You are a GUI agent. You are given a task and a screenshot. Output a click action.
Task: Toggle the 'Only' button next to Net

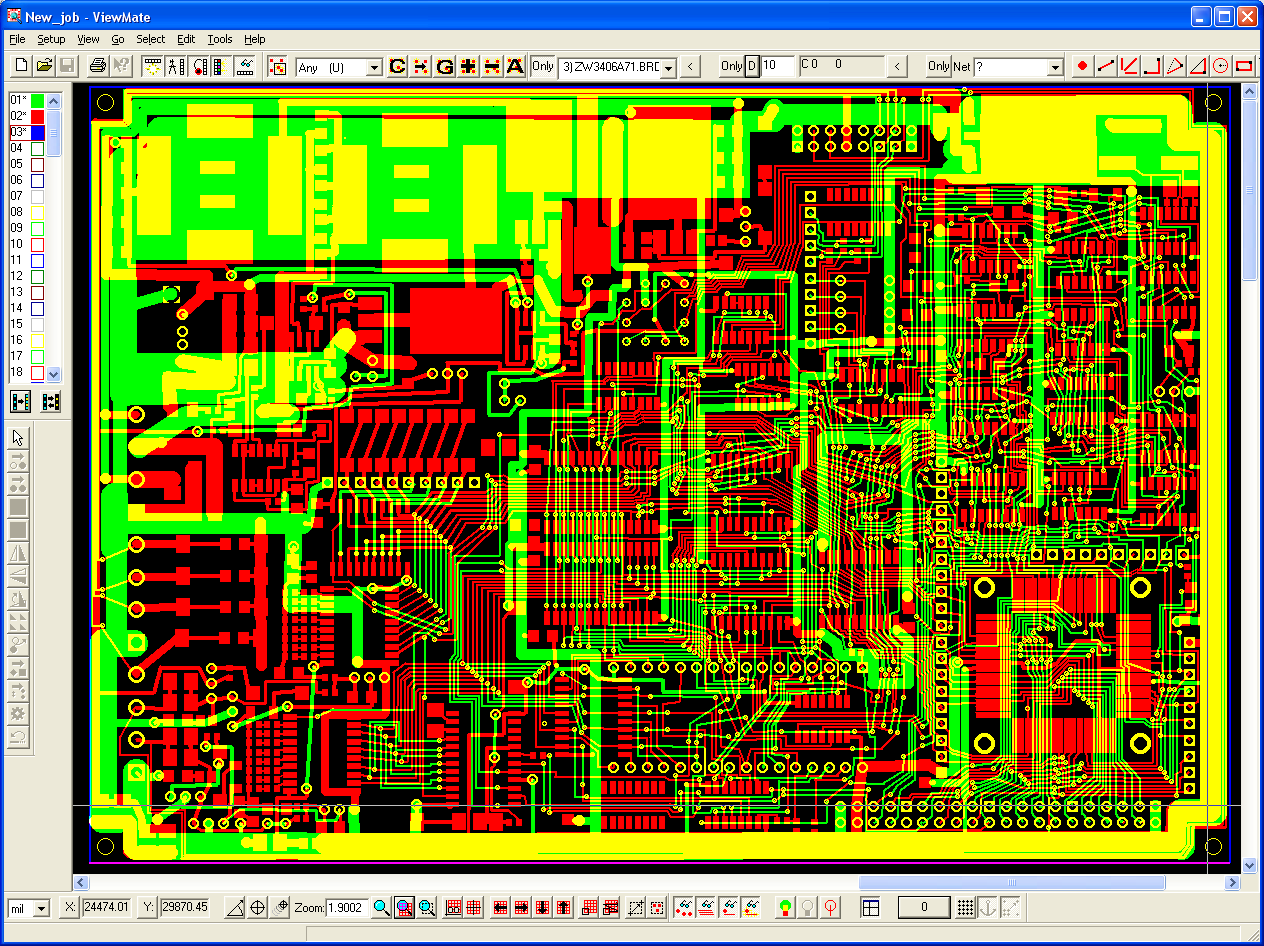[938, 66]
